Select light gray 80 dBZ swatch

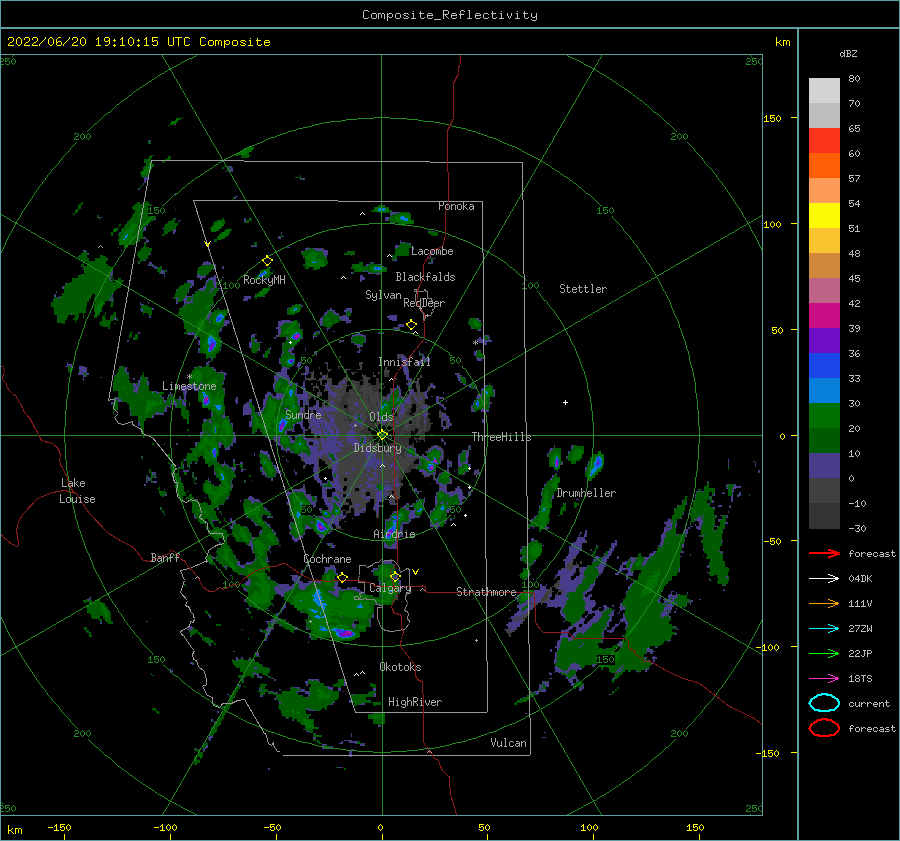pyautogui.click(x=824, y=90)
